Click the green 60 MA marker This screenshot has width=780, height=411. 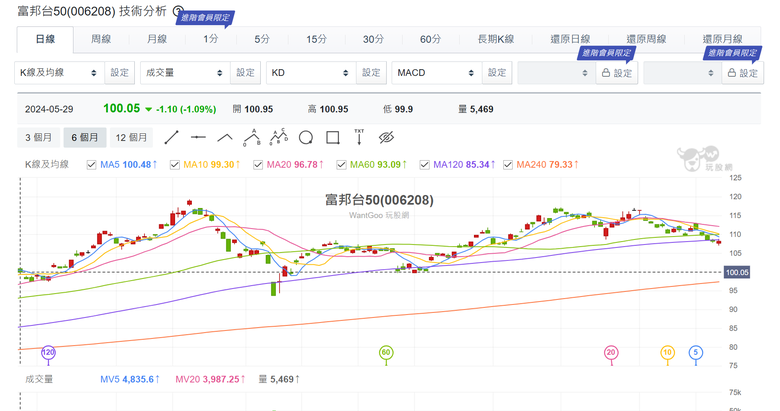tap(386, 353)
